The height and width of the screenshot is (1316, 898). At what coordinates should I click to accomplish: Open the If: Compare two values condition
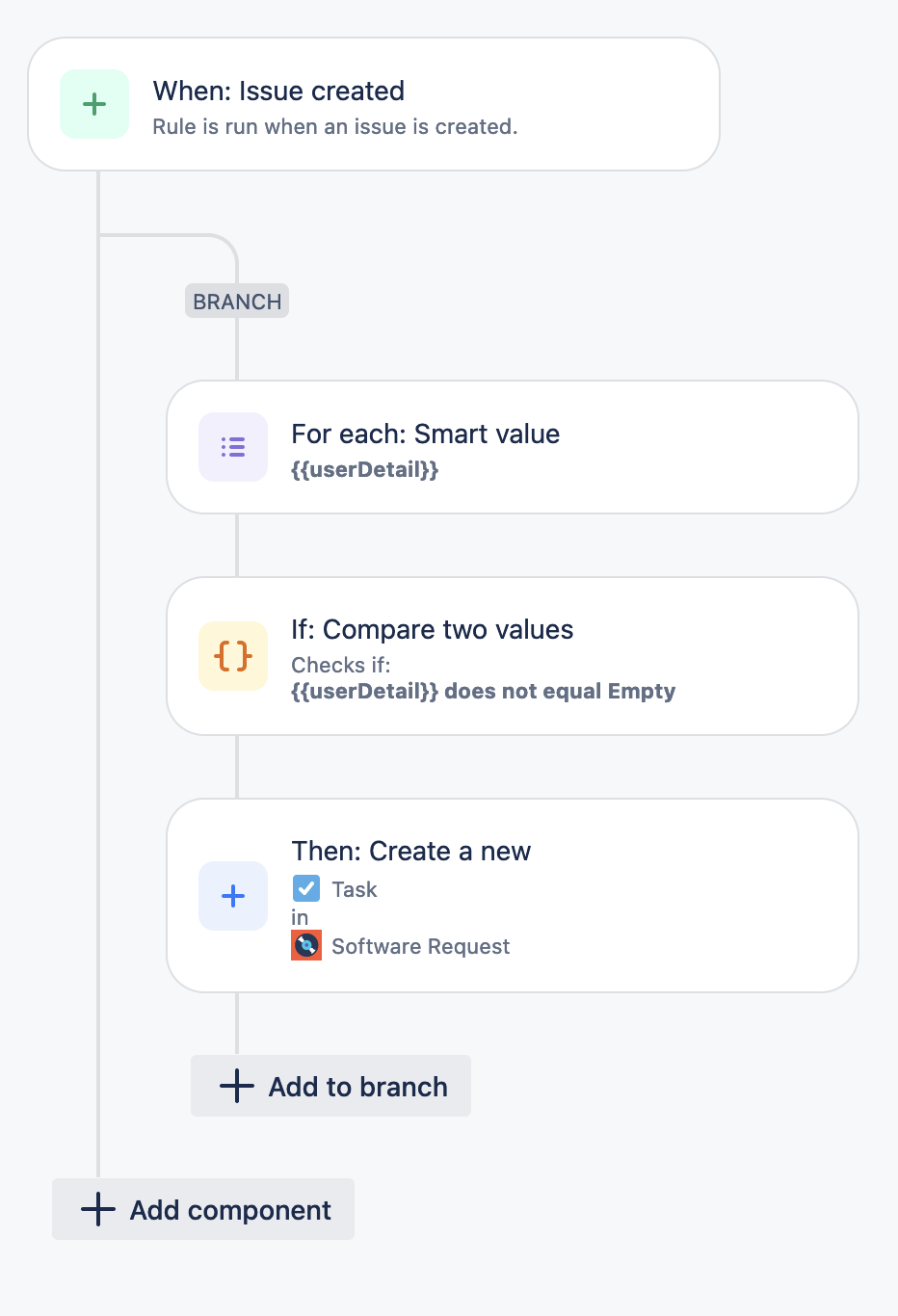(x=513, y=656)
